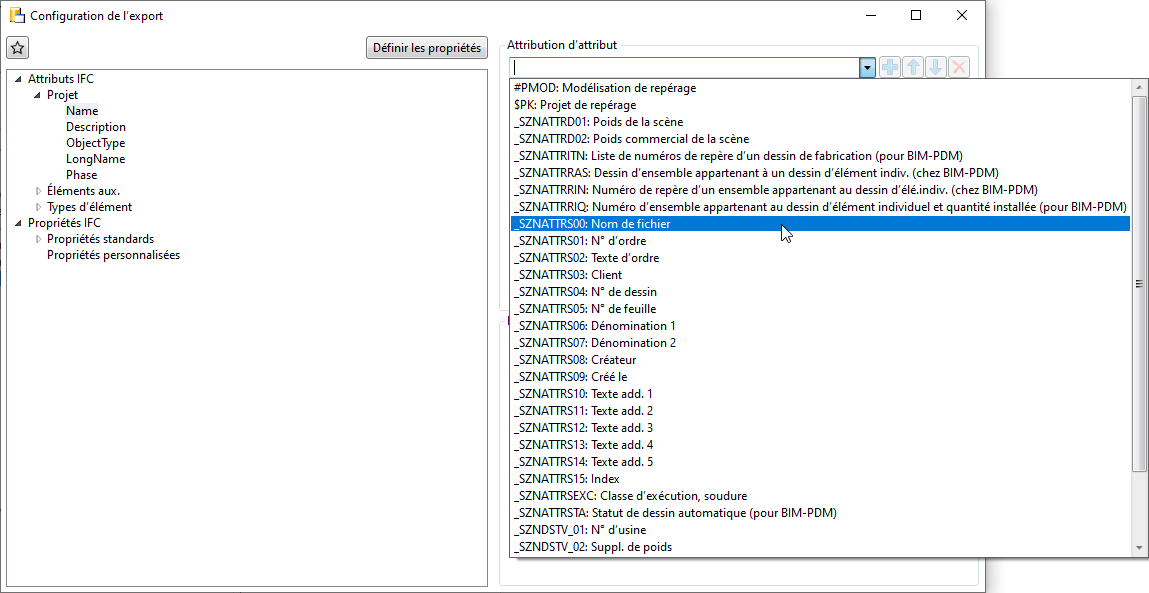
Task: Click the star favorites icon
Action: pos(18,48)
